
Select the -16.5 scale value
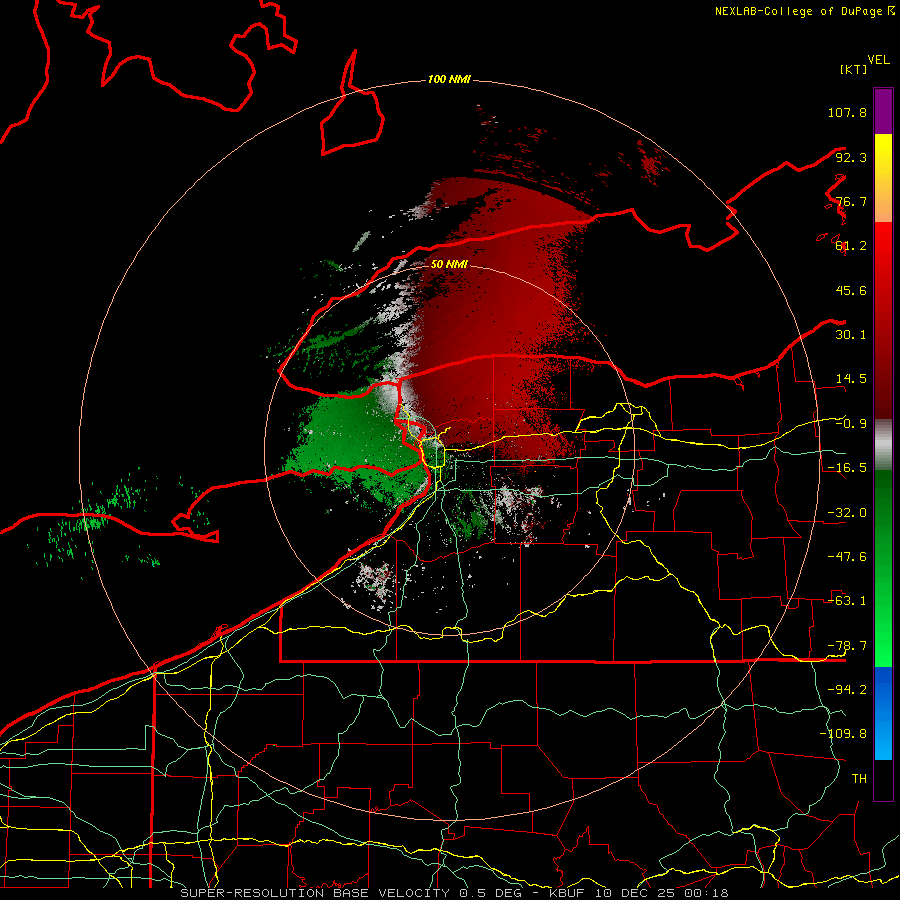pos(847,468)
